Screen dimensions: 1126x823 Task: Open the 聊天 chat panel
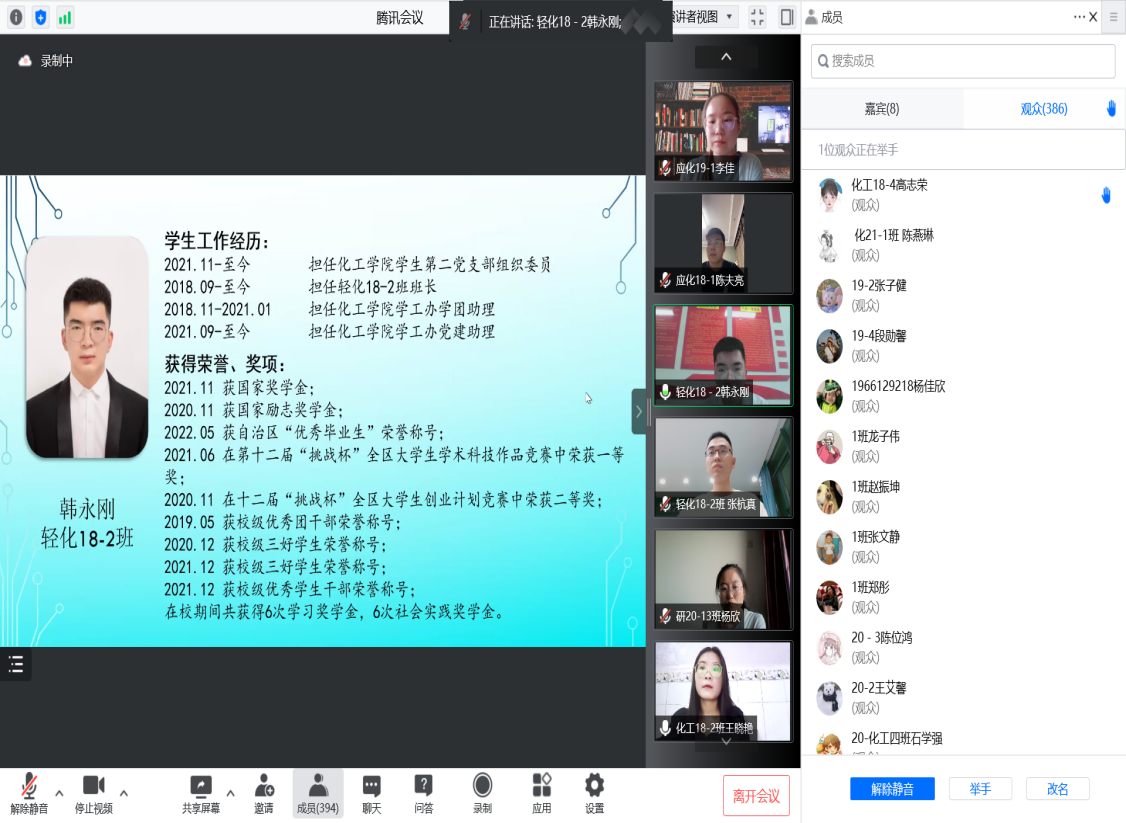click(371, 793)
